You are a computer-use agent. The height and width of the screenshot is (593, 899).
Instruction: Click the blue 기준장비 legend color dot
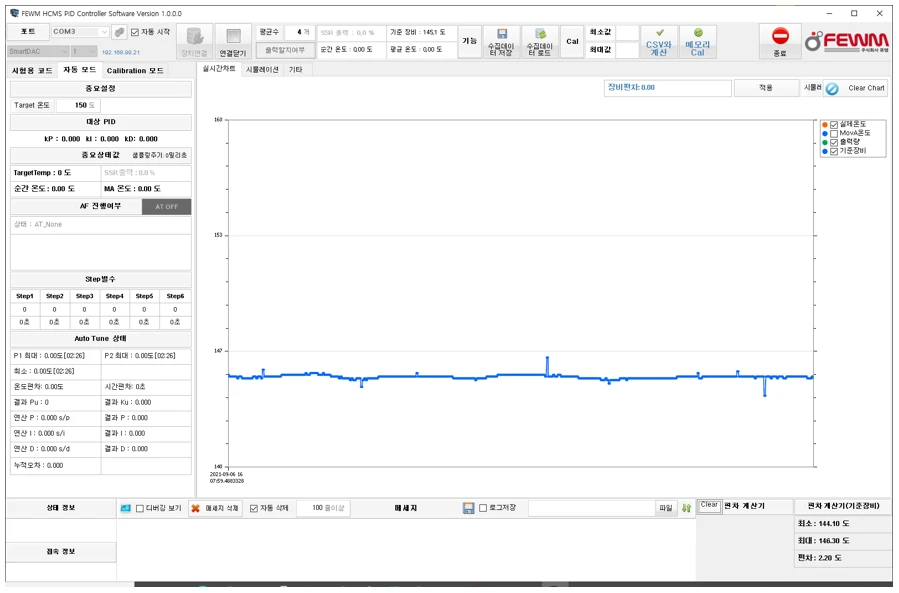click(824, 151)
